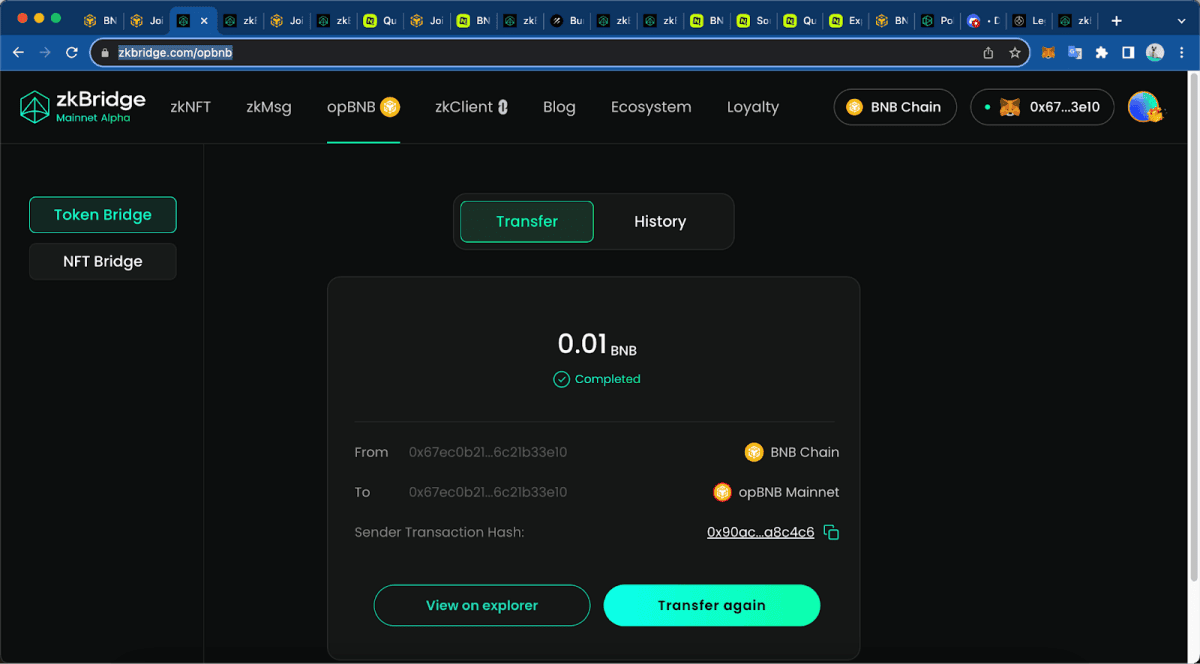The height and width of the screenshot is (664, 1200).
Task: Open the Extensions puzzle menu
Action: coord(1102,52)
